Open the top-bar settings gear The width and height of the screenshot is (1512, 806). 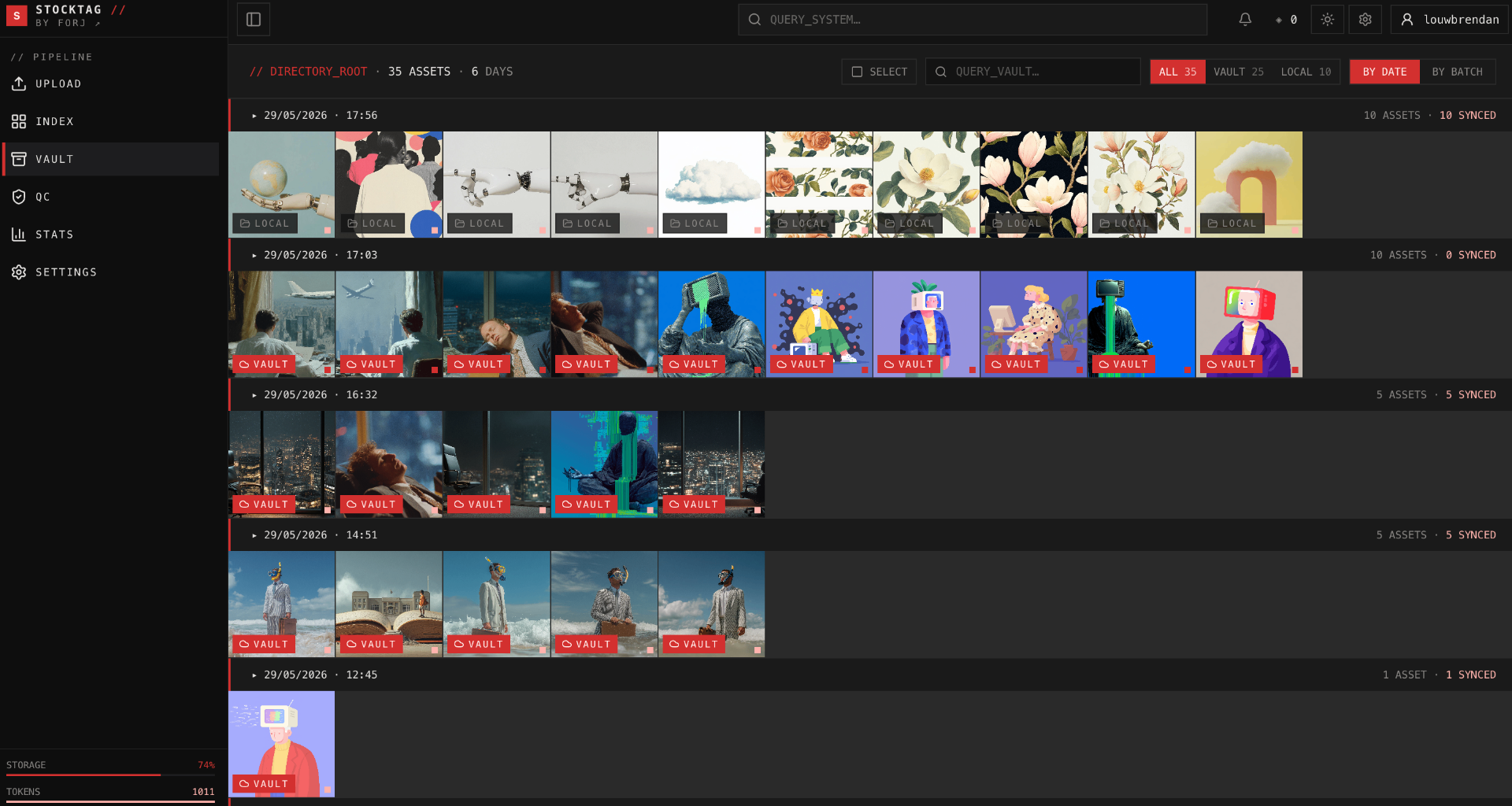1365,20
